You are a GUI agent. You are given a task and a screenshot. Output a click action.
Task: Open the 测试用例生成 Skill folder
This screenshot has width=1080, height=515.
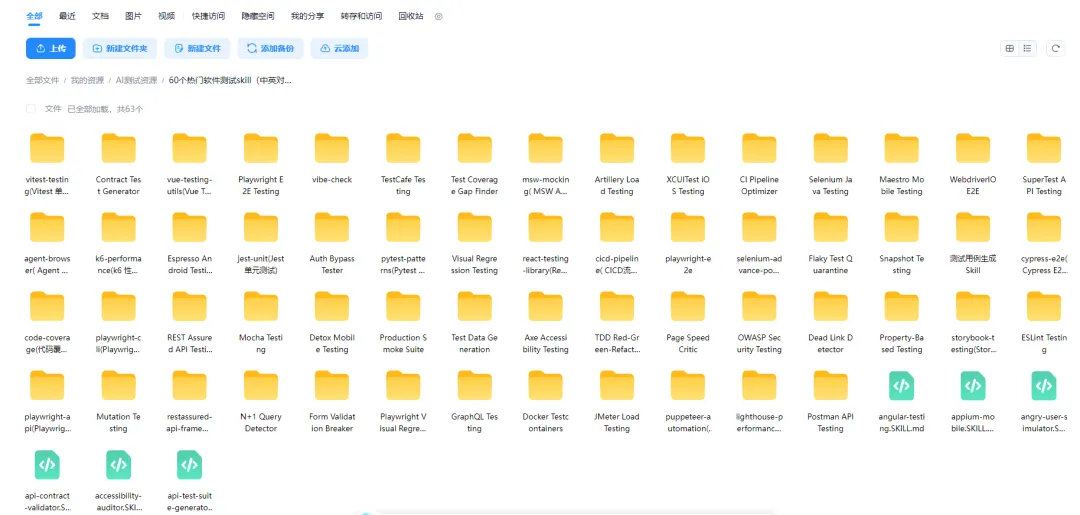coord(973,228)
